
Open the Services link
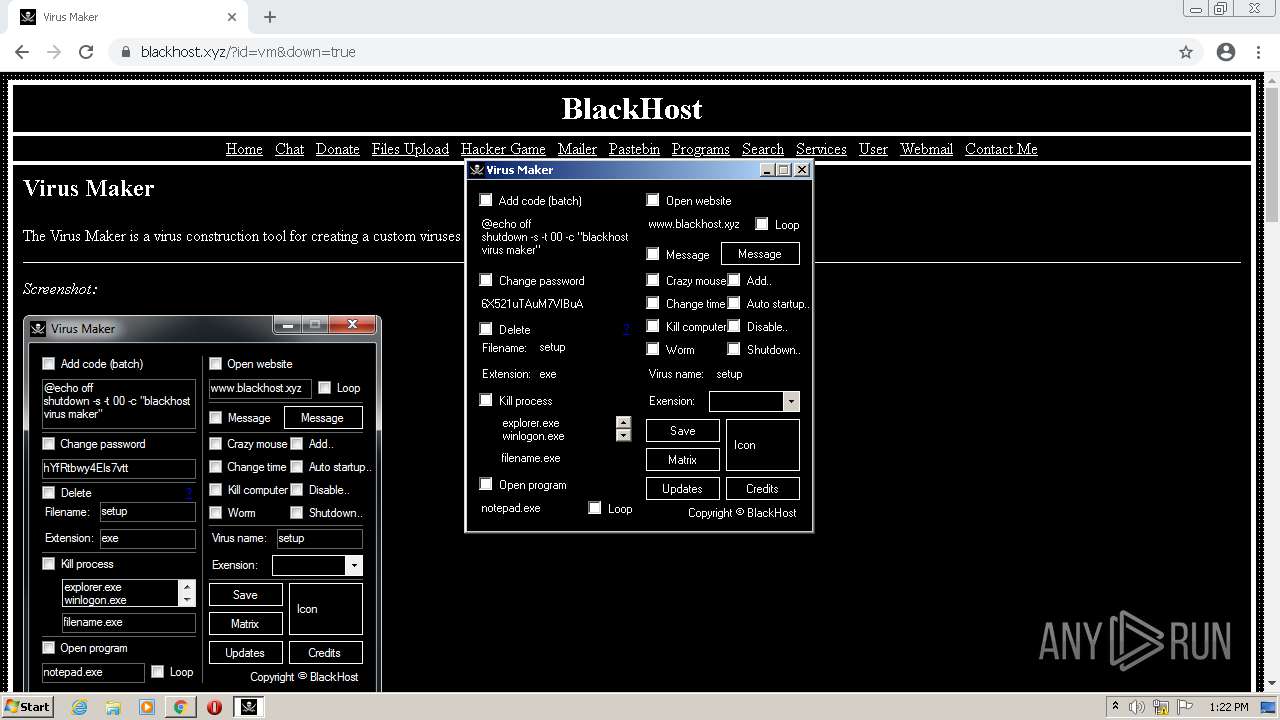[x=821, y=149]
